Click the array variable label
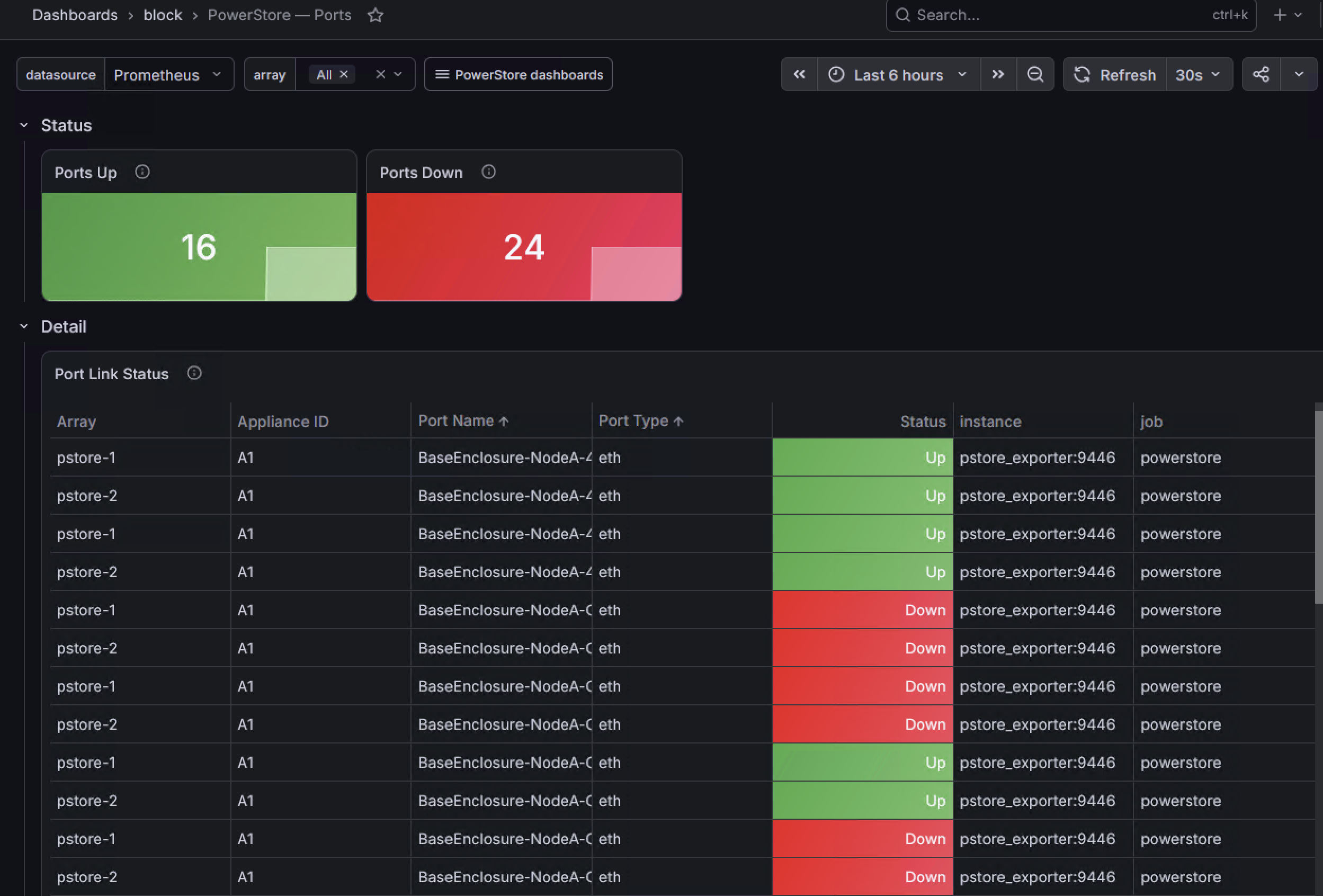1323x896 pixels. (270, 75)
